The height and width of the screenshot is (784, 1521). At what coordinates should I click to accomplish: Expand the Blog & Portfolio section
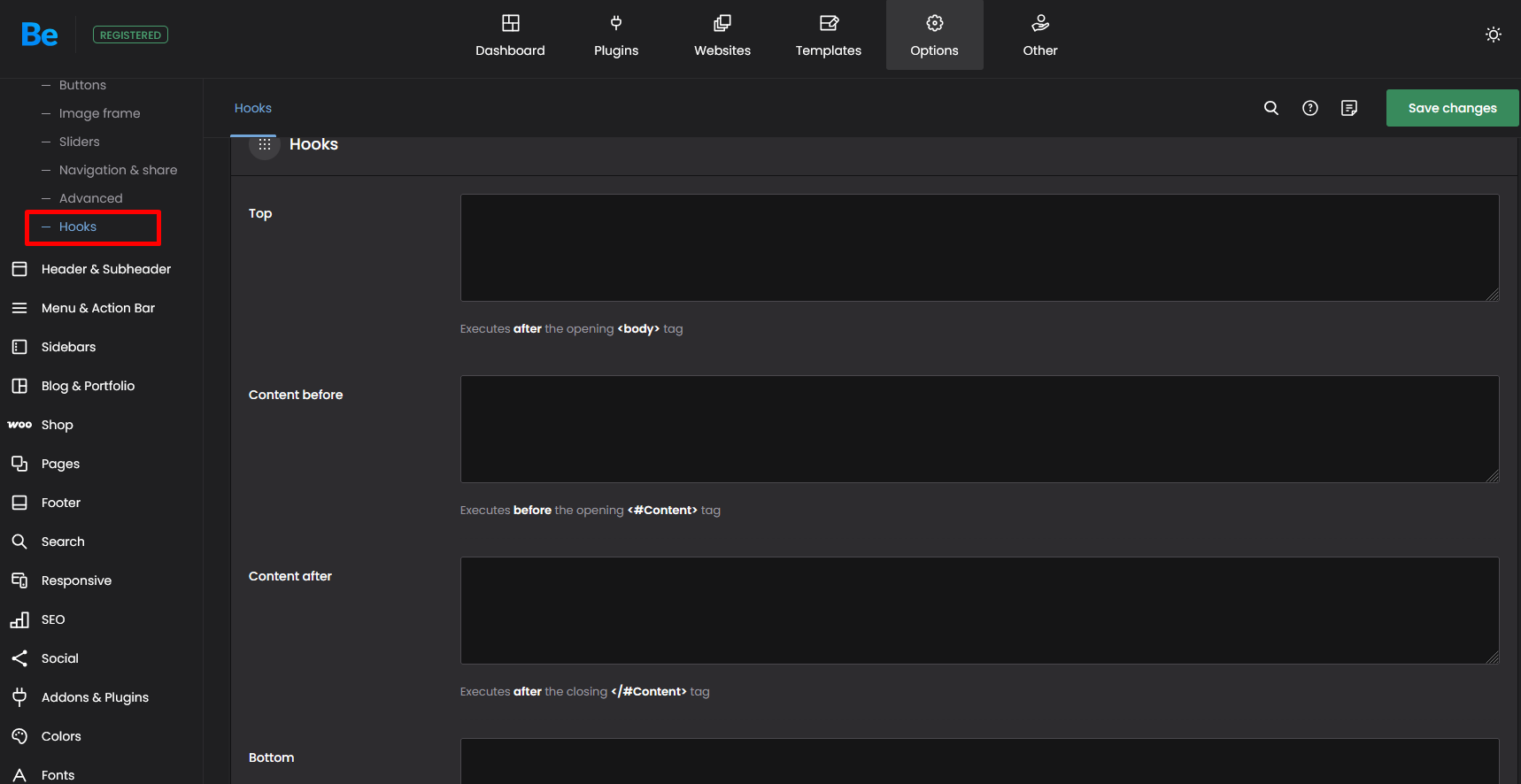[88, 386]
